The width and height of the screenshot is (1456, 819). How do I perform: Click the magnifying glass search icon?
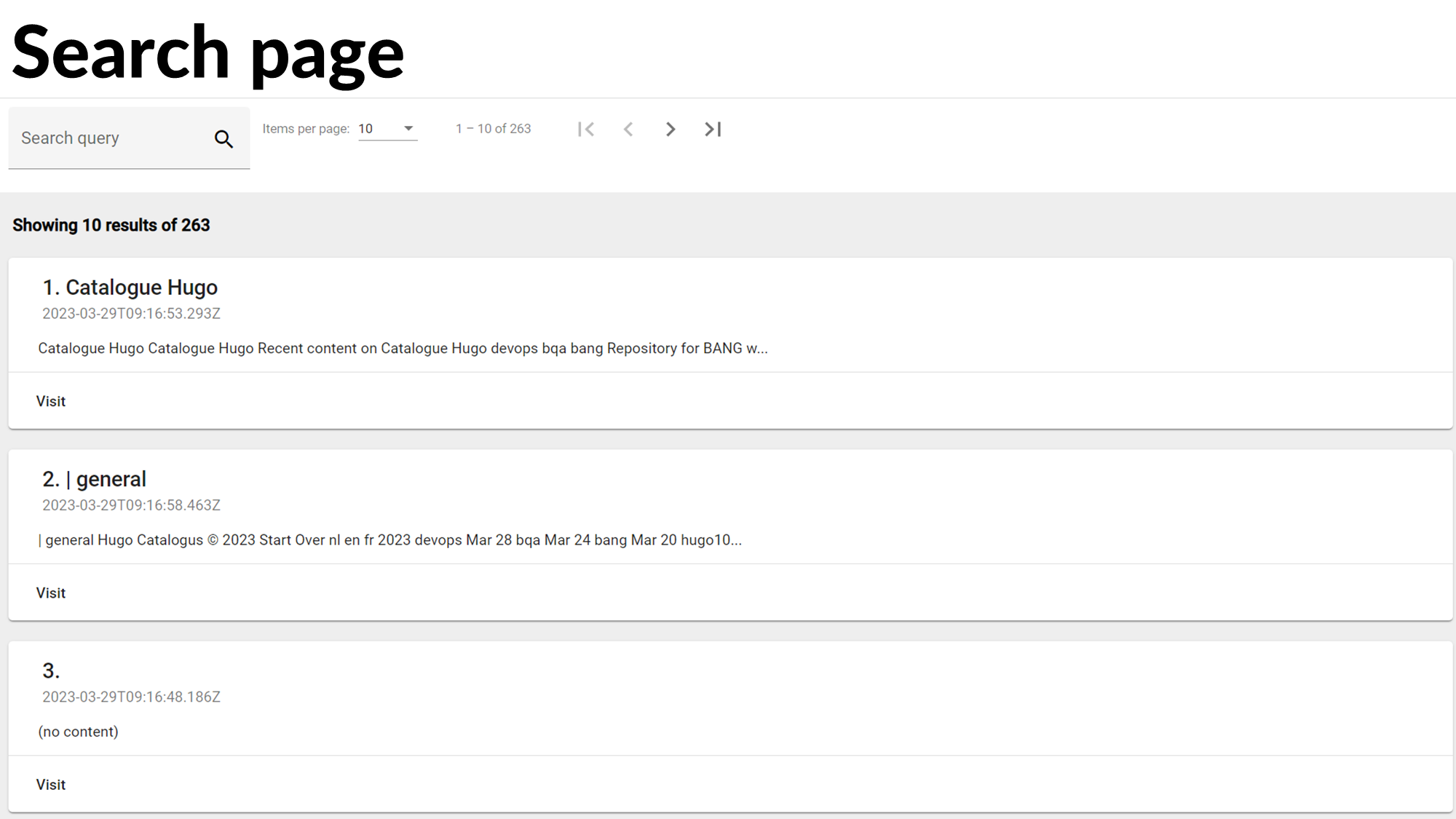[223, 139]
